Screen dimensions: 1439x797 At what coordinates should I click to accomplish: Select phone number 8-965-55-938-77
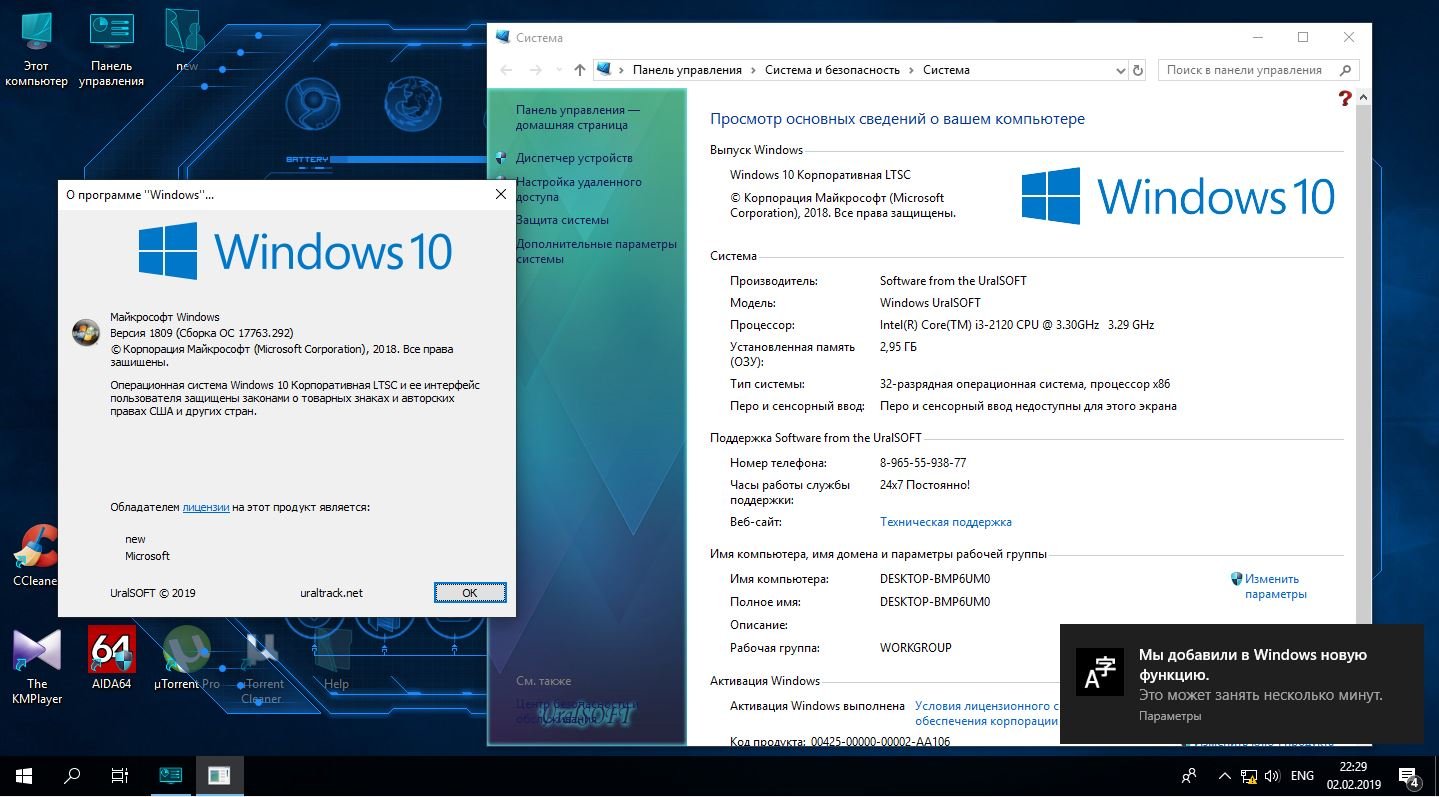pos(922,462)
